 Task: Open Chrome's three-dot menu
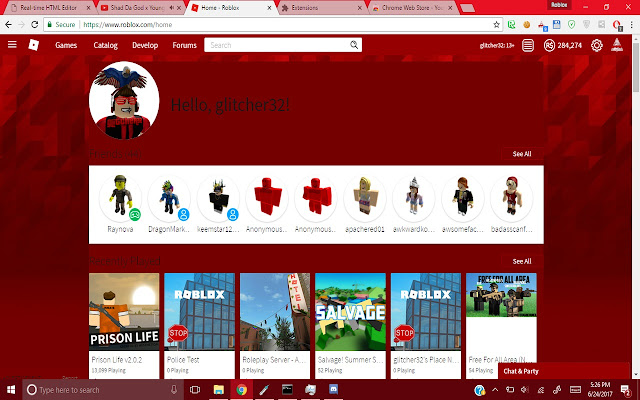[x=631, y=24]
